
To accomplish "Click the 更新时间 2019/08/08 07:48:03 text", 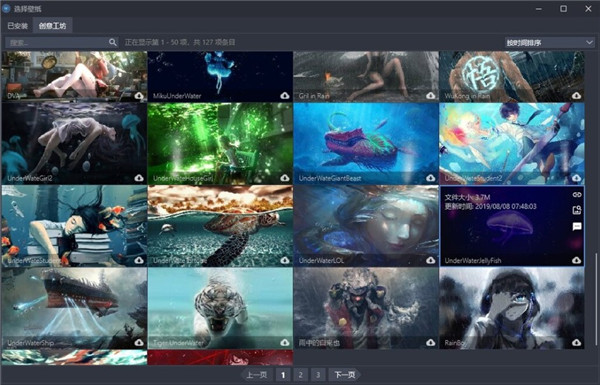I will pos(490,207).
